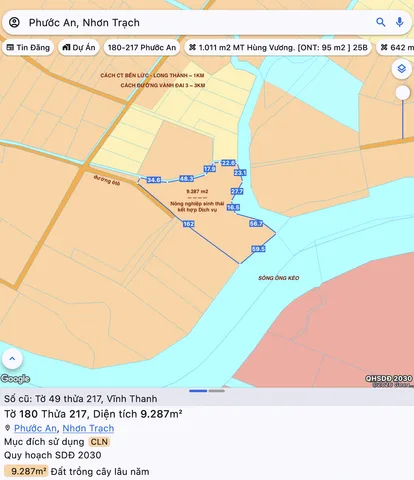The height and width of the screenshot is (480, 414).
Task: Open the '1.011 m2 MT Hùng Vương' listing chip
Action: pyautogui.click(x=278, y=48)
